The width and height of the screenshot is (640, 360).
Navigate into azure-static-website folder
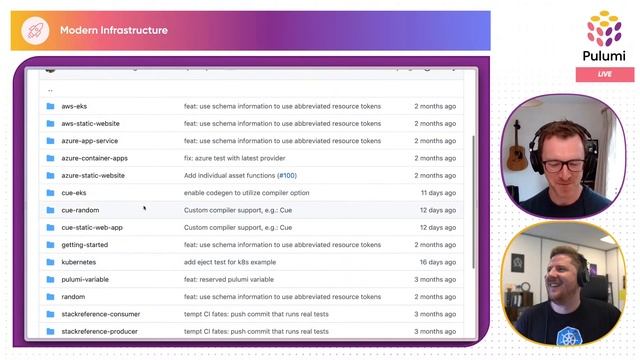coord(93,176)
